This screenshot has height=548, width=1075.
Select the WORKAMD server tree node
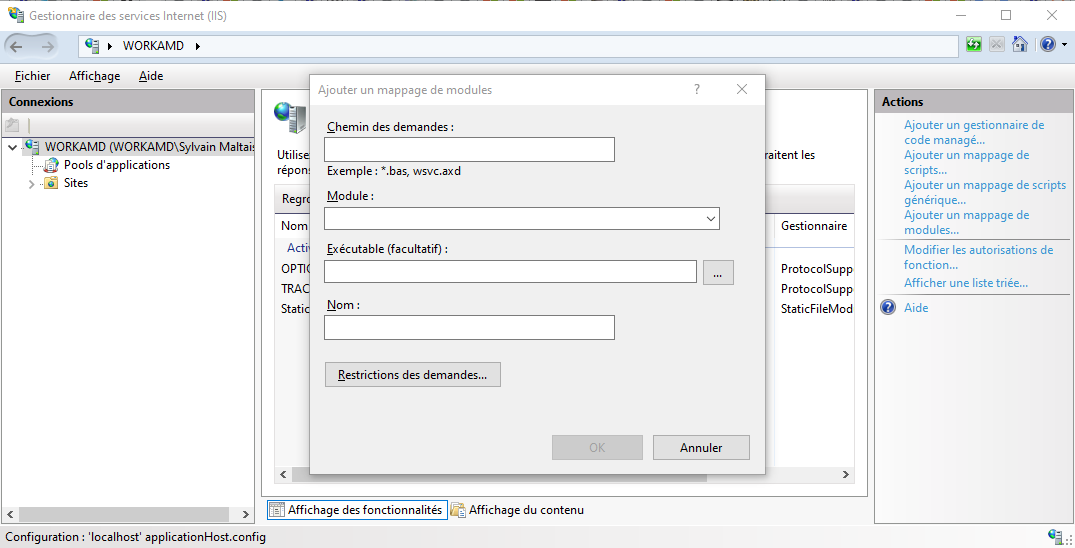[149, 147]
